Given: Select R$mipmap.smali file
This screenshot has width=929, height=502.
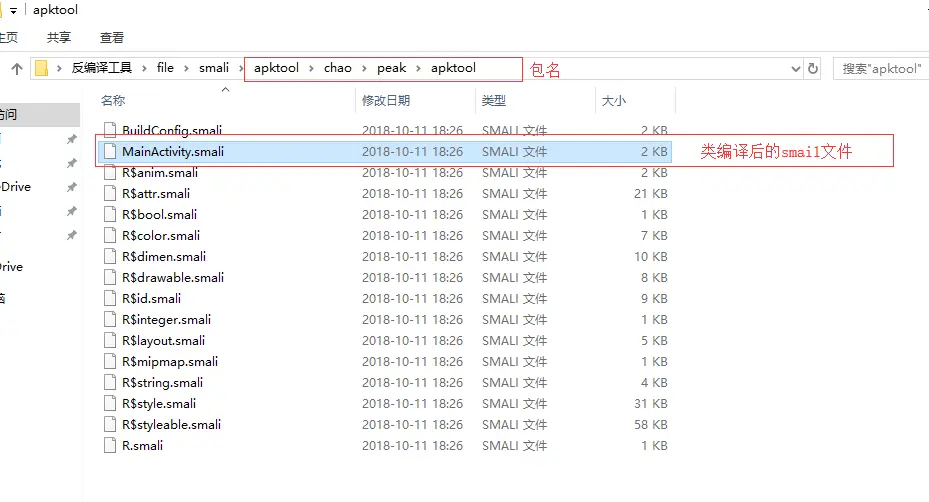Looking at the screenshot, I should point(170,362).
